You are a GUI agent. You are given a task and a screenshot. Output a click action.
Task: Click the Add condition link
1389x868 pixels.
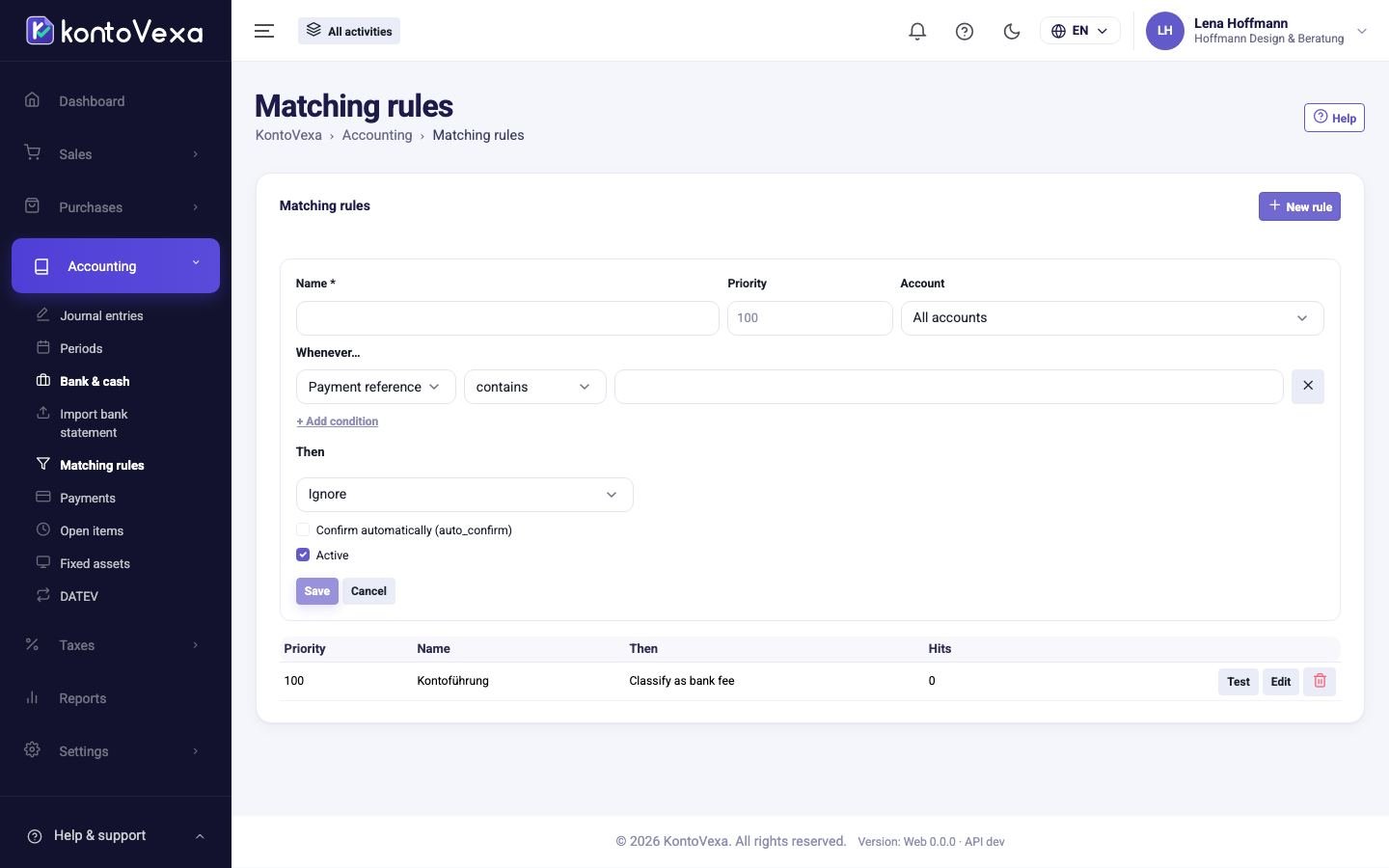(337, 421)
